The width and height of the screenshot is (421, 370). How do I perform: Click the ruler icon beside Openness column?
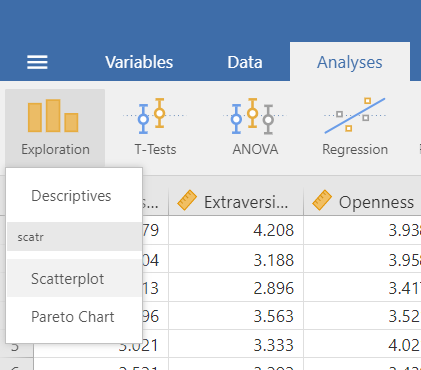(x=322, y=200)
